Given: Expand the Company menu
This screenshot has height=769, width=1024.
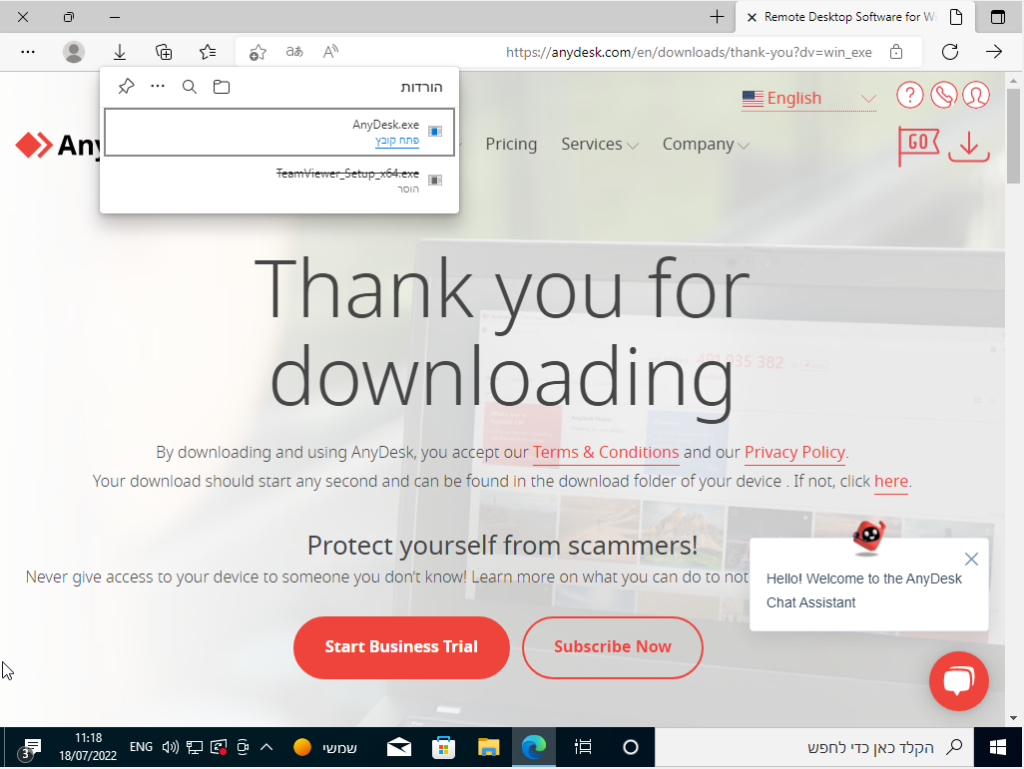Looking at the screenshot, I should point(705,144).
